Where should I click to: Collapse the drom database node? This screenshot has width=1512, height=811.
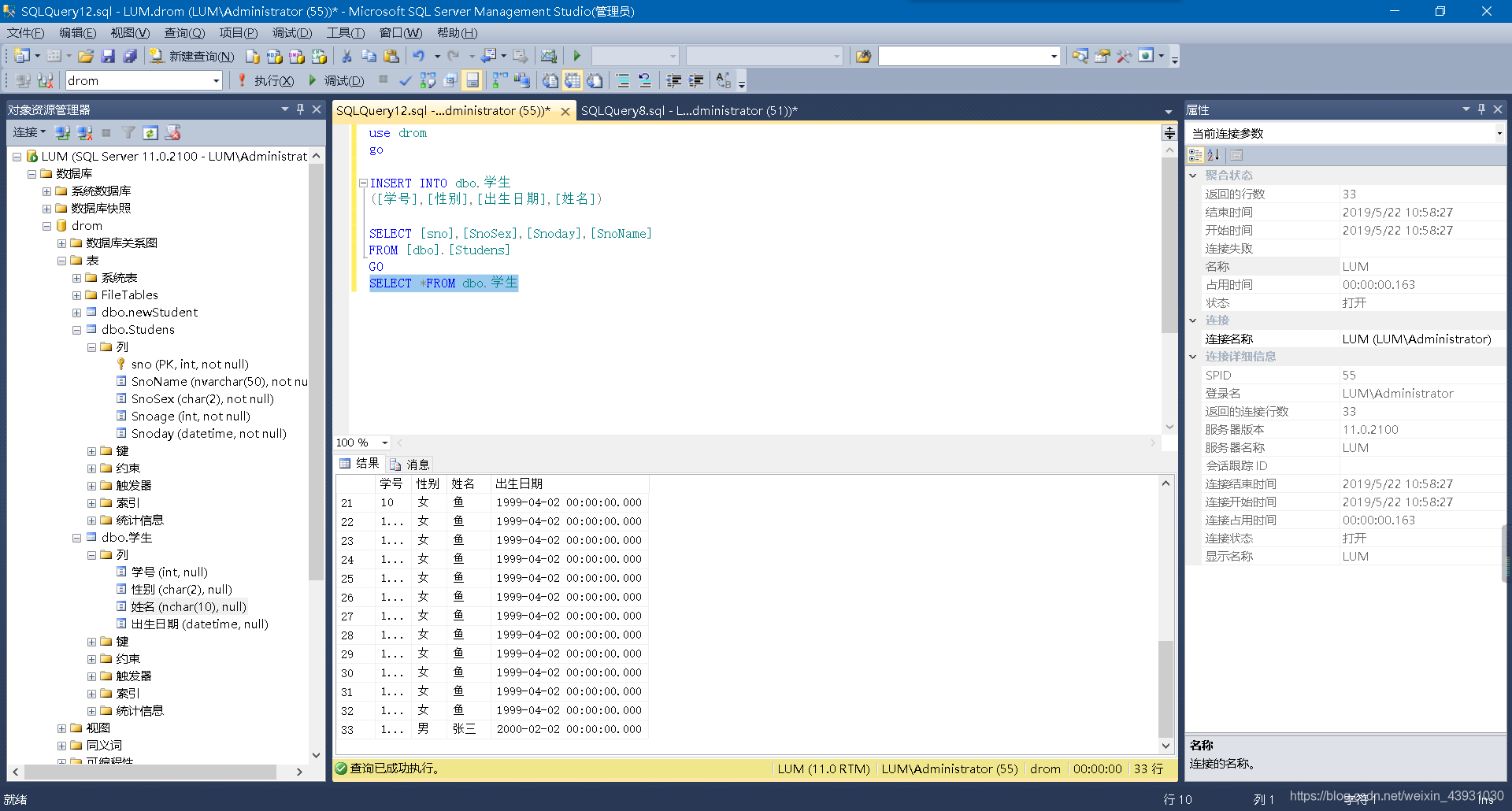pos(47,226)
